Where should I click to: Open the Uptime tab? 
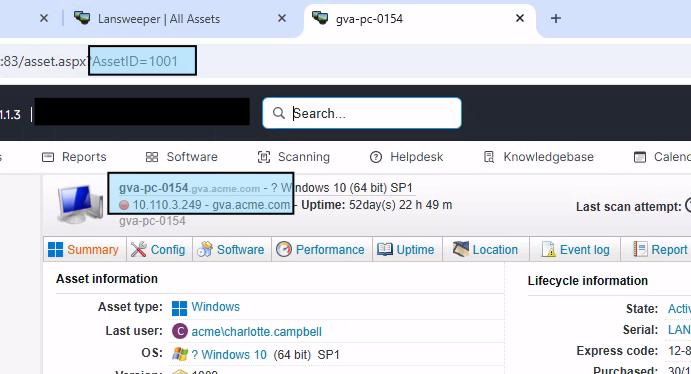[407, 249]
